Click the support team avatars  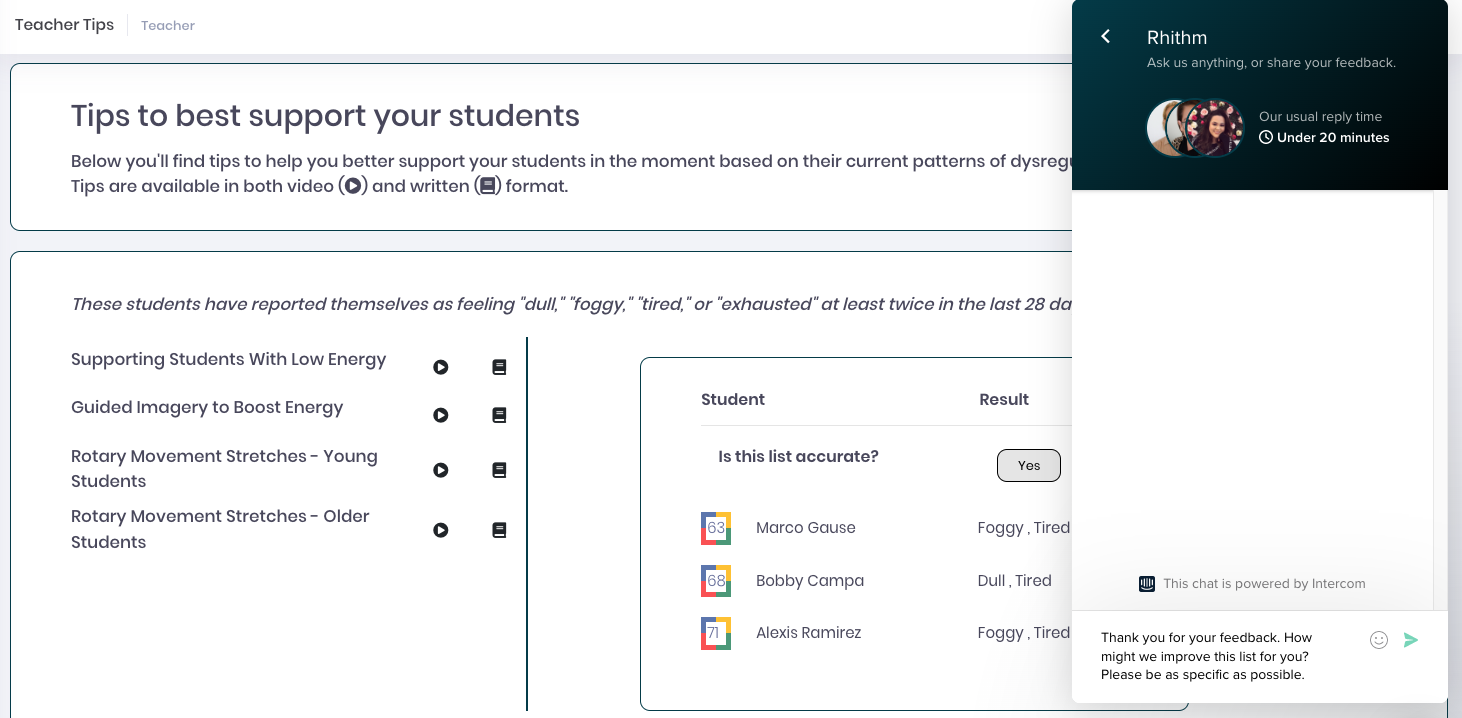tap(1195, 128)
